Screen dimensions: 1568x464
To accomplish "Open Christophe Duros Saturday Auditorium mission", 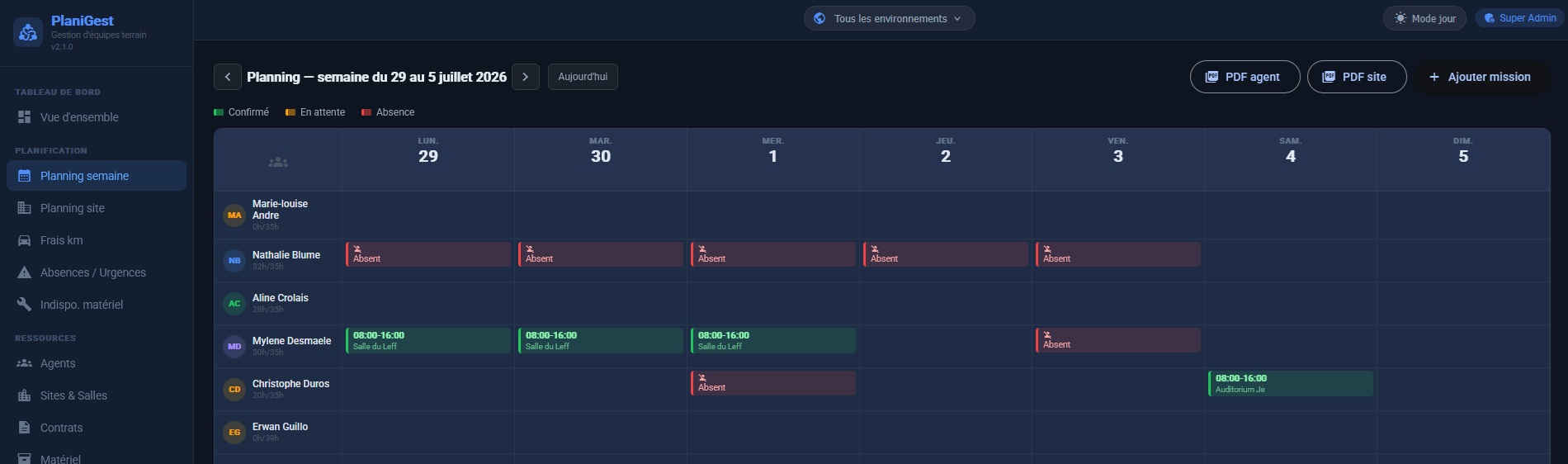I will 1291,383.
